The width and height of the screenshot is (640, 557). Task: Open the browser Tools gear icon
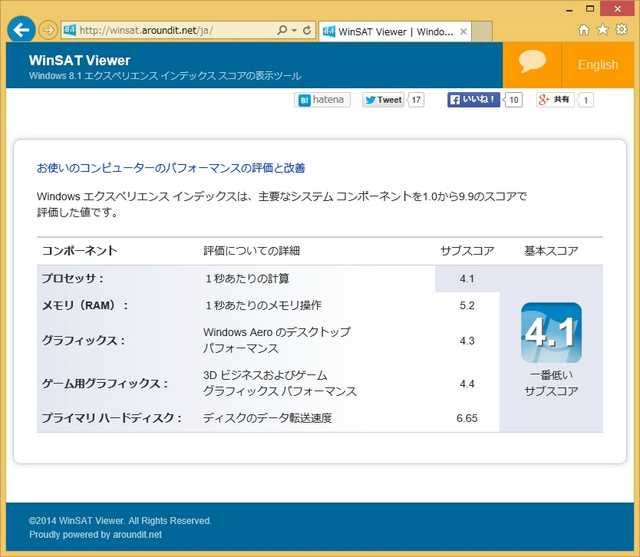pyautogui.click(x=621, y=30)
